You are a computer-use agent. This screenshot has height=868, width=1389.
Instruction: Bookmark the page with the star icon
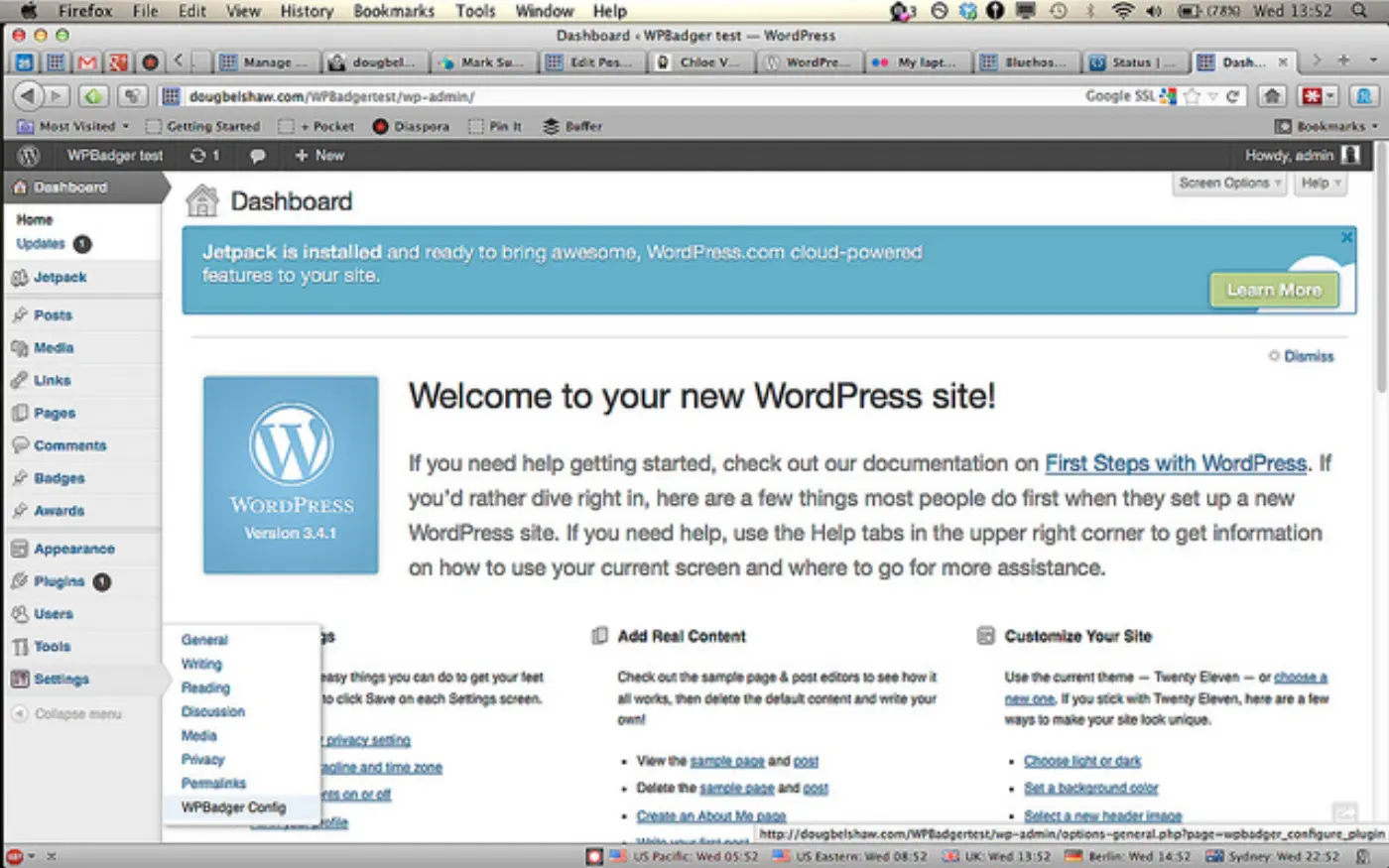point(1192,96)
